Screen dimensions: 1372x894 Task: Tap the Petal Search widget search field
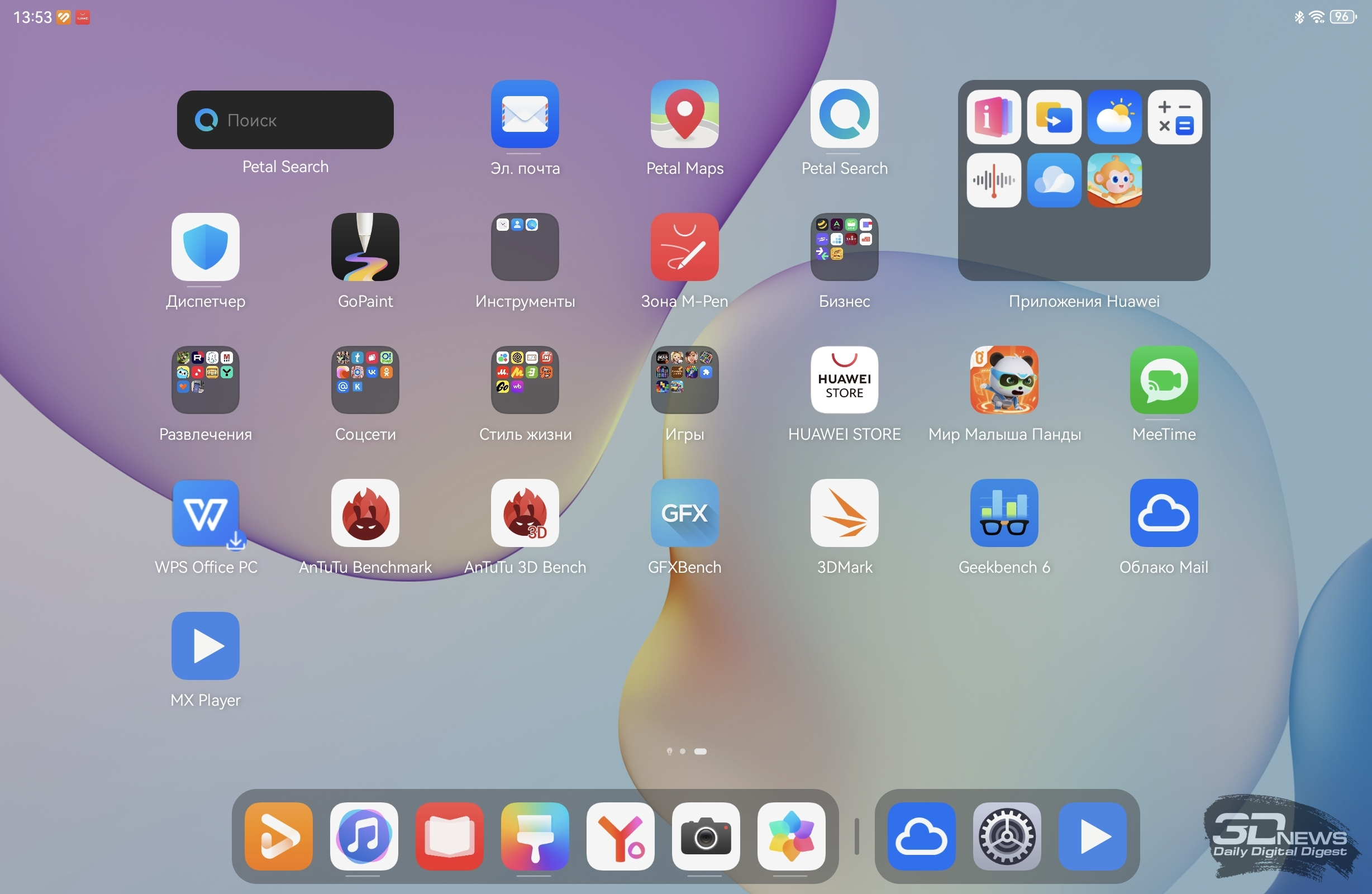[285, 120]
